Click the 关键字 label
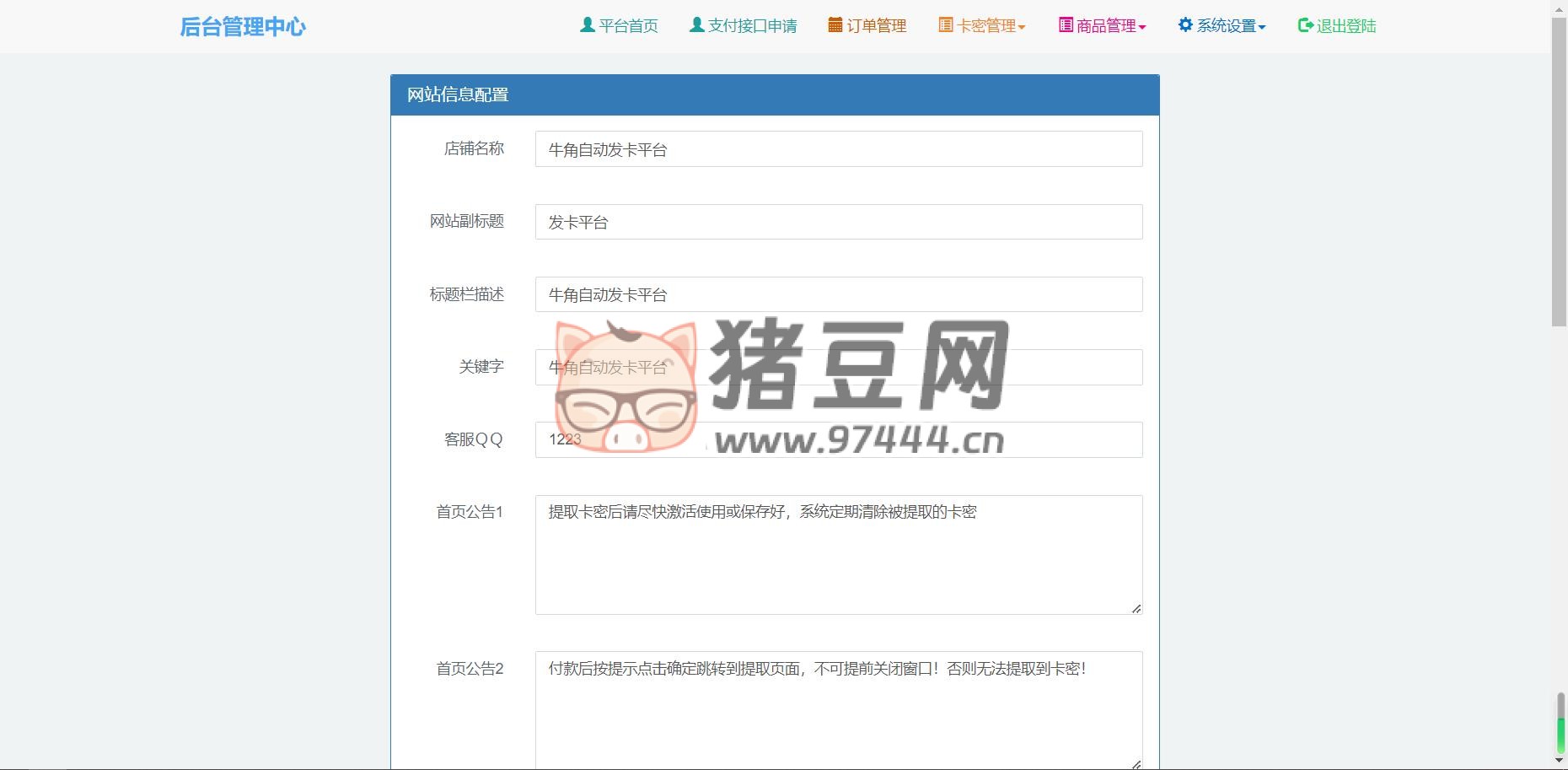The image size is (1568, 770). pos(481,367)
